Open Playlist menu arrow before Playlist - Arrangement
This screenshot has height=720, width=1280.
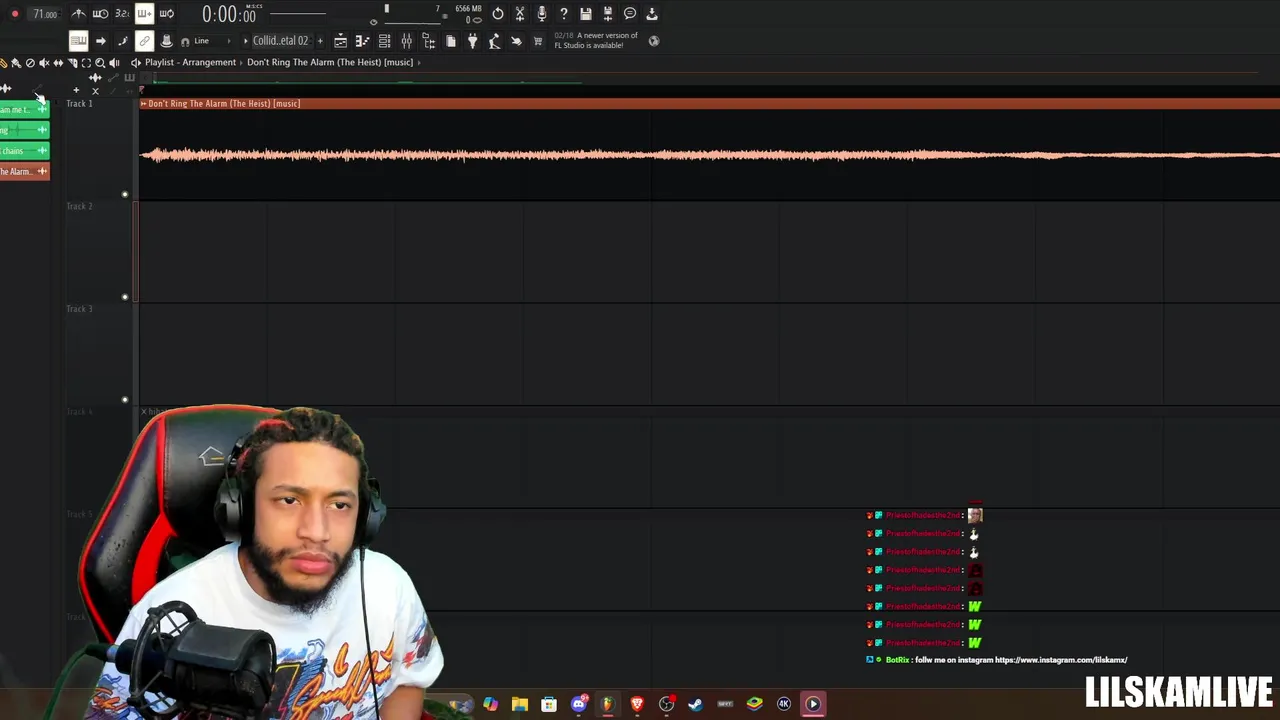click(x=136, y=62)
